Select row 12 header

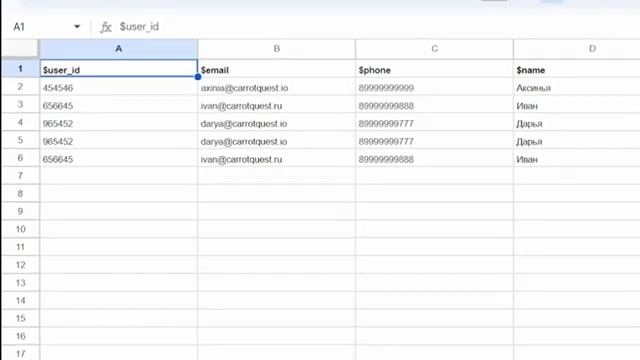[x=20, y=265]
